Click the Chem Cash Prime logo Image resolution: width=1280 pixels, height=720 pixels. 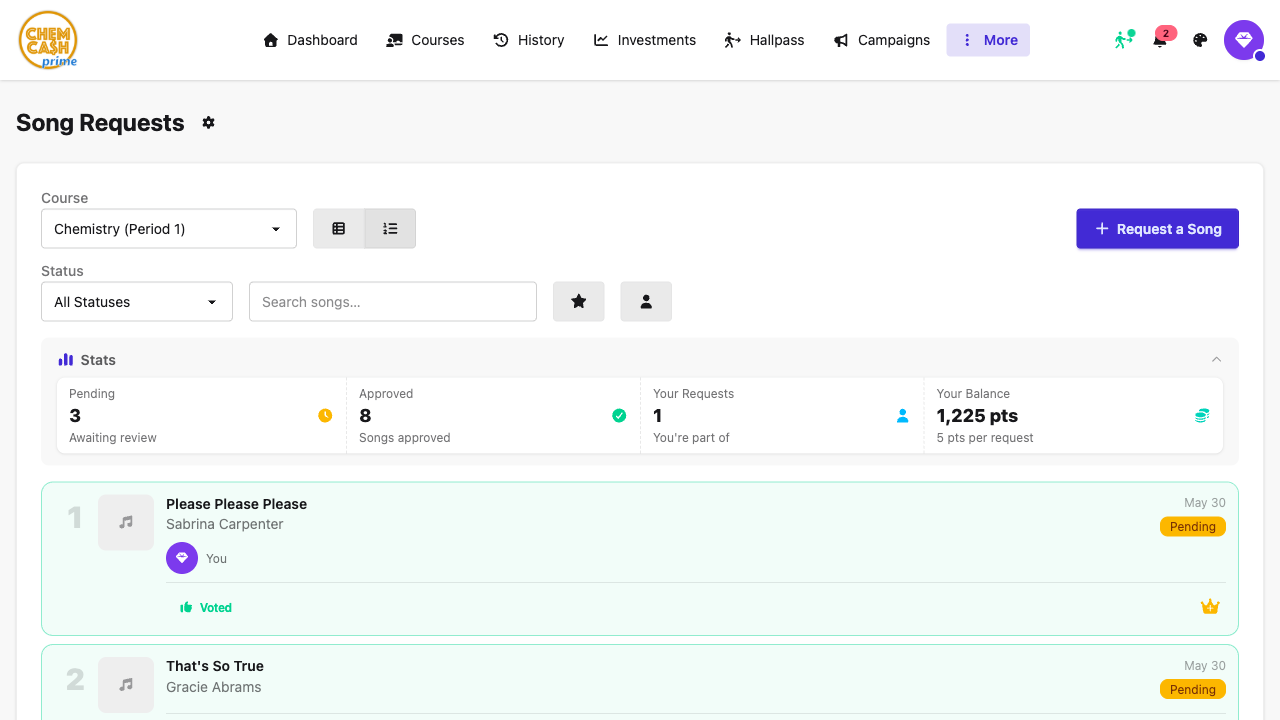[x=48, y=40]
